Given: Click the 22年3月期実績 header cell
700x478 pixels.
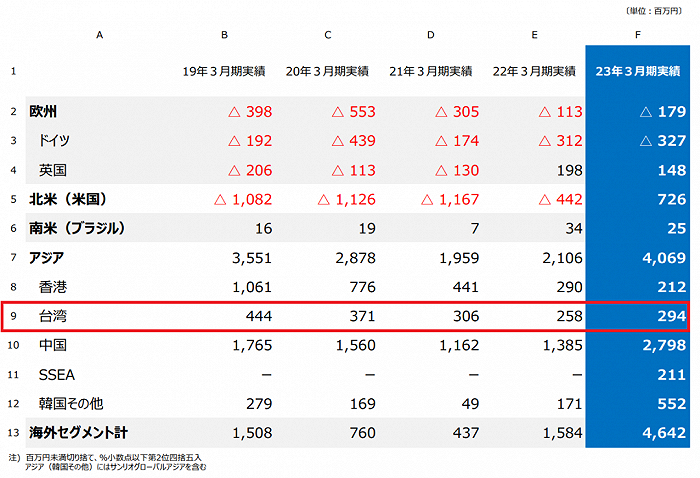Looking at the screenshot, I should pos(535,72).
